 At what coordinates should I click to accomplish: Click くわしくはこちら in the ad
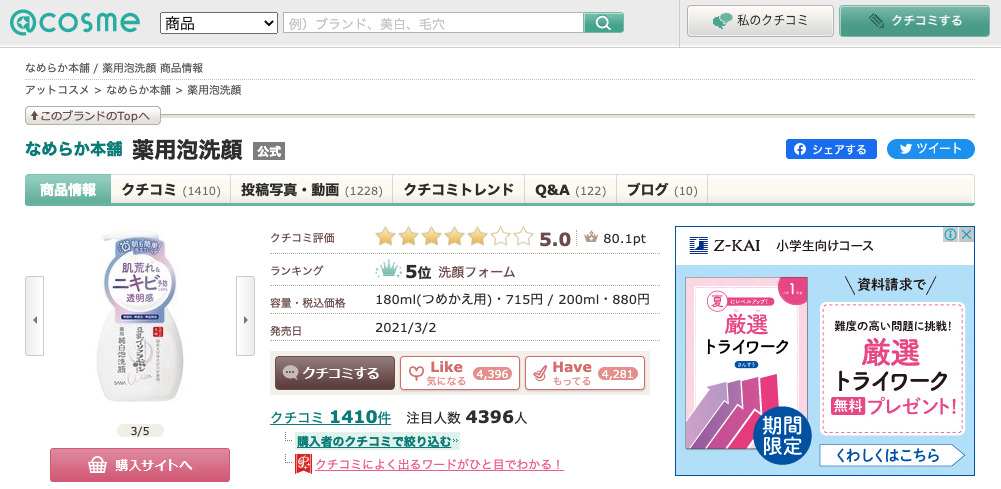click(x=891, y=455)
